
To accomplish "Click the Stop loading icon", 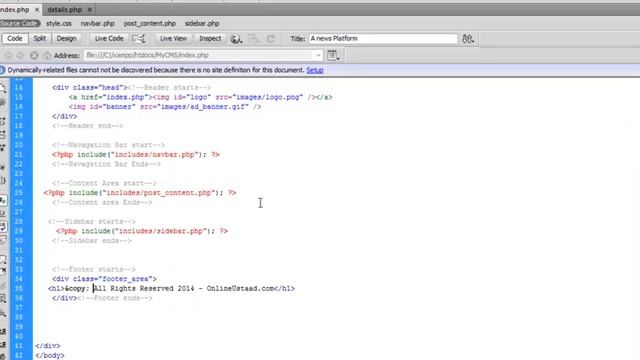I will tap(34, 55).
